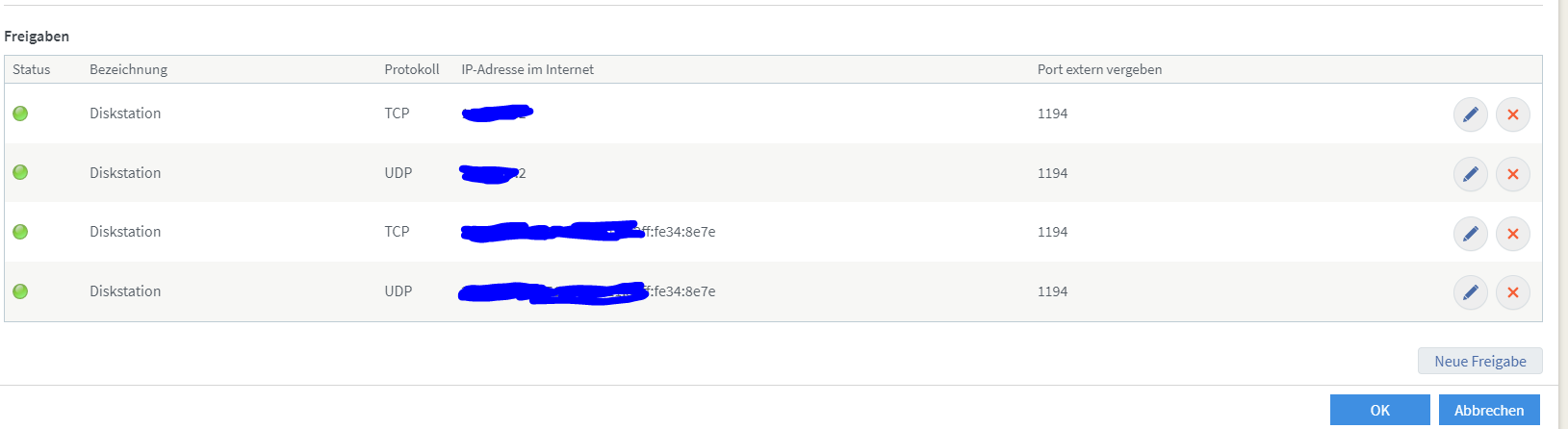Click the Neue Freigabe button
The image size is (1568, 429).
[x=1479, y=361]
